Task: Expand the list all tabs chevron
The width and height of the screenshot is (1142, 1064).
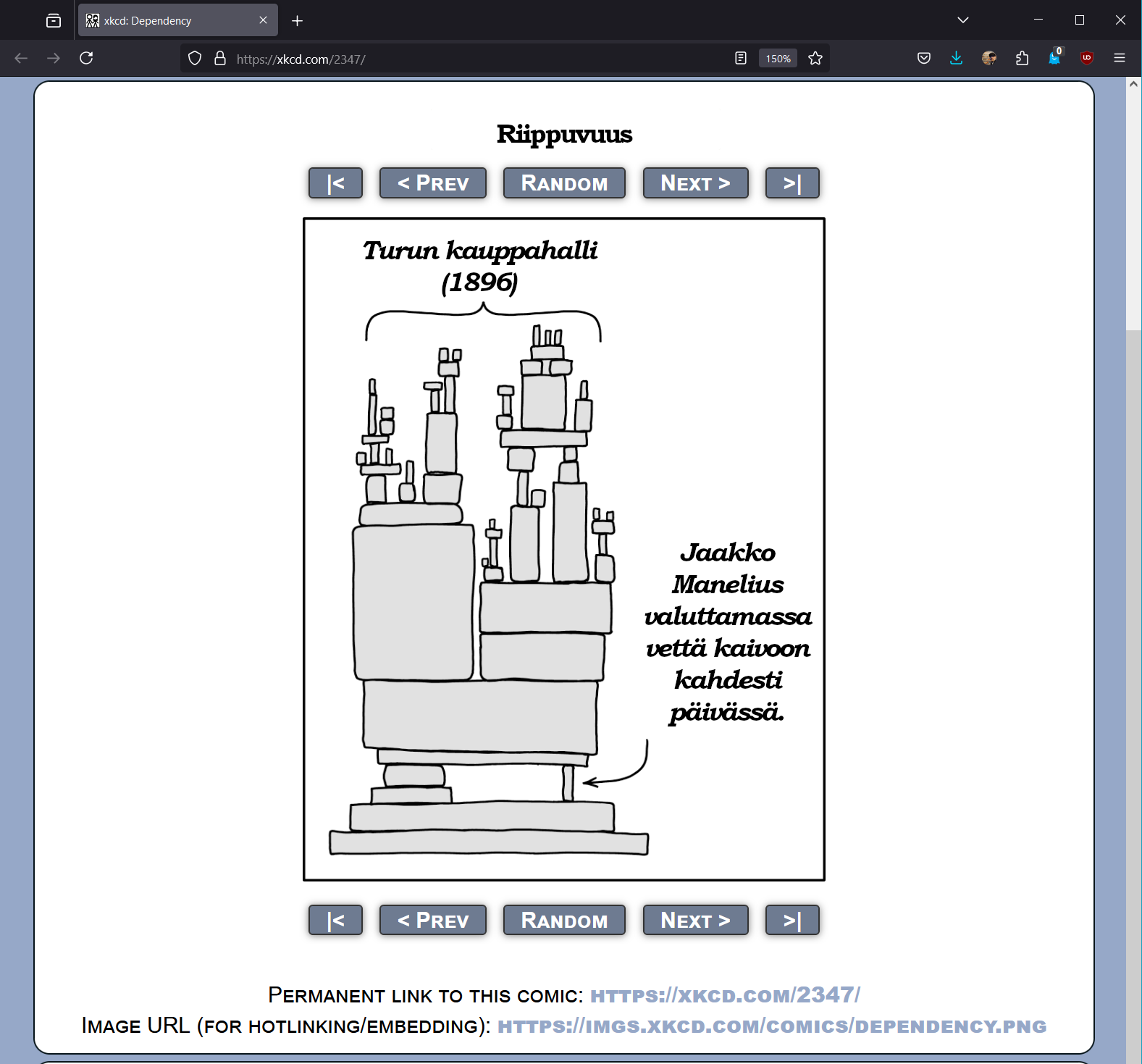Action: click(x=962, y=20)
